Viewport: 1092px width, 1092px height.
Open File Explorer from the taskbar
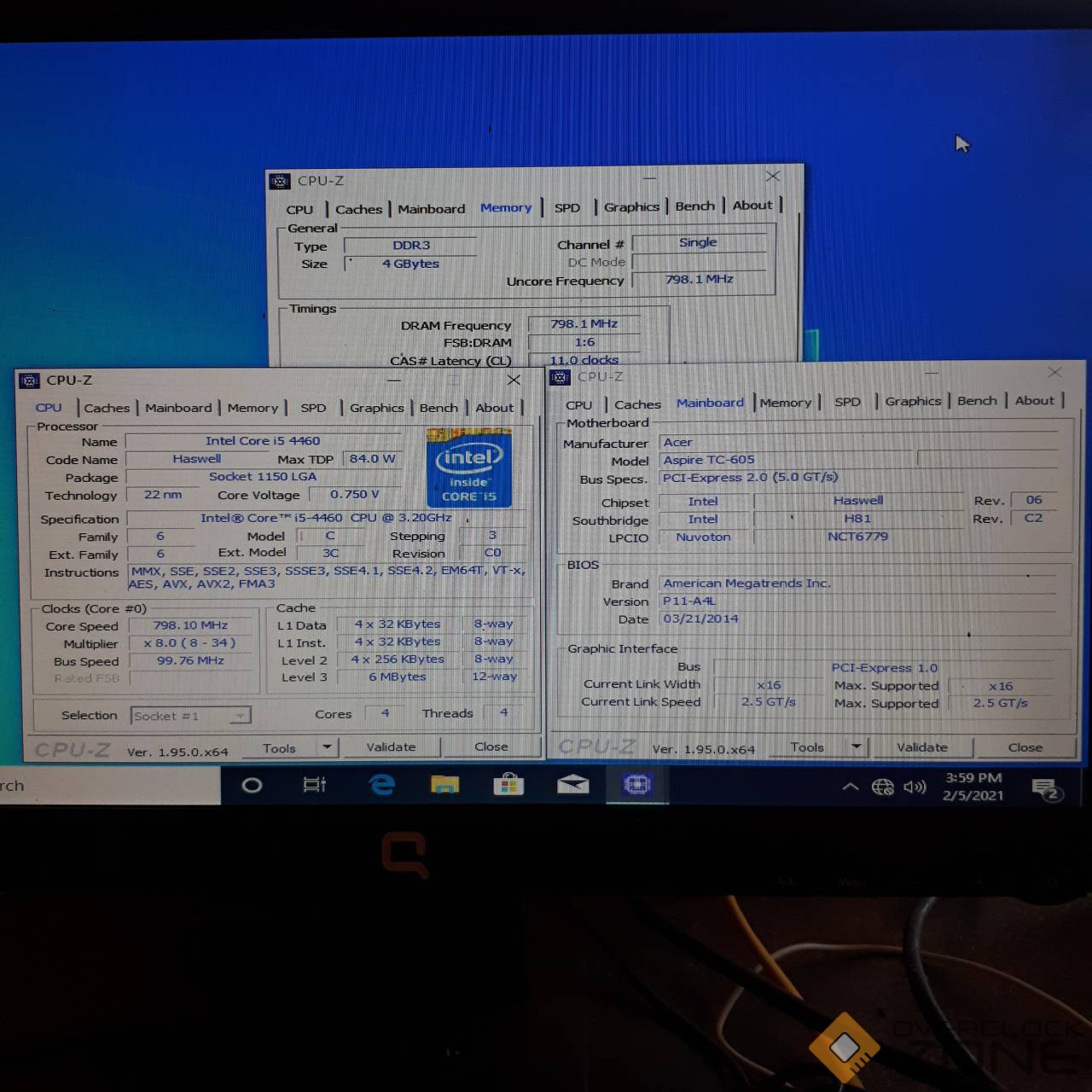coord(444,784)
